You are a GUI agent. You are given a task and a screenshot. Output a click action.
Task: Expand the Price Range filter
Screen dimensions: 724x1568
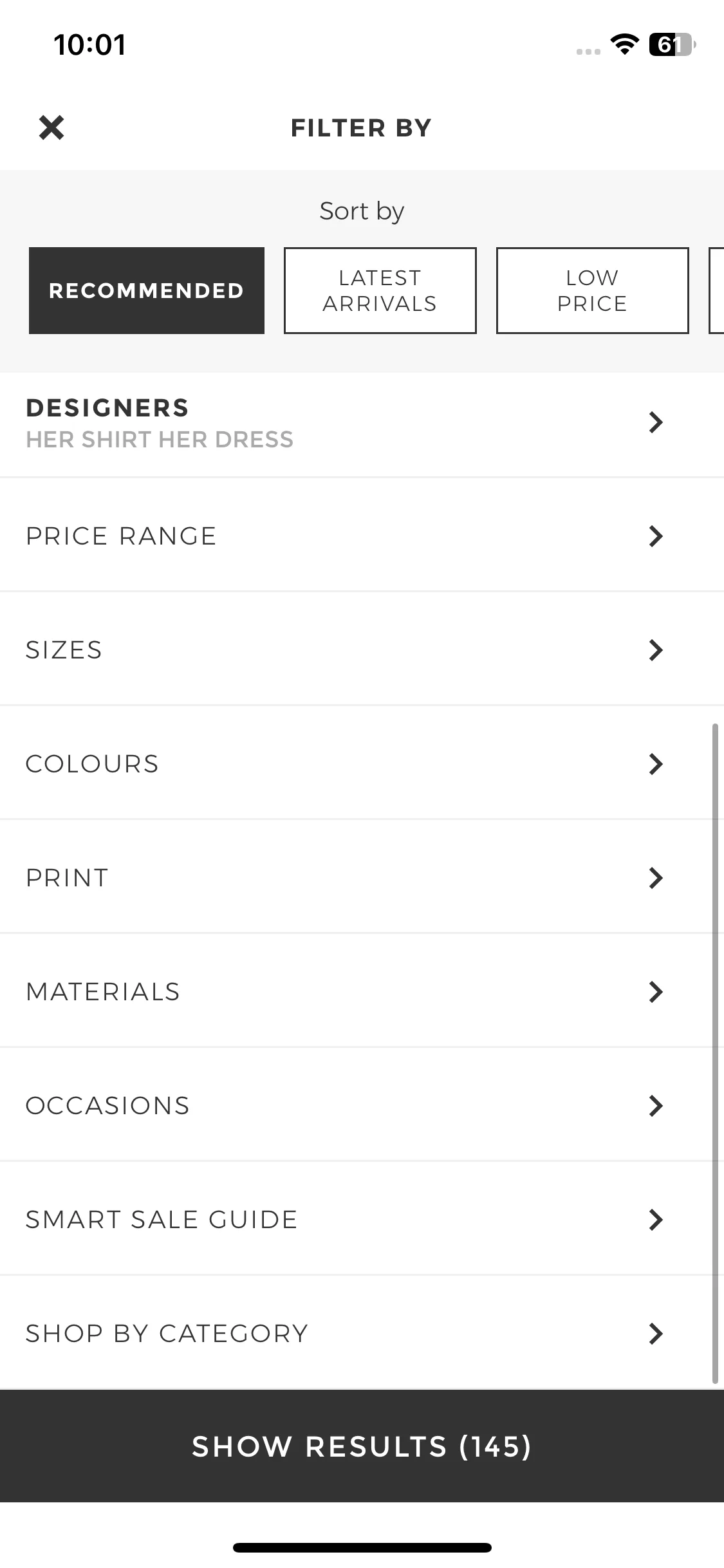tap(362, 535)
